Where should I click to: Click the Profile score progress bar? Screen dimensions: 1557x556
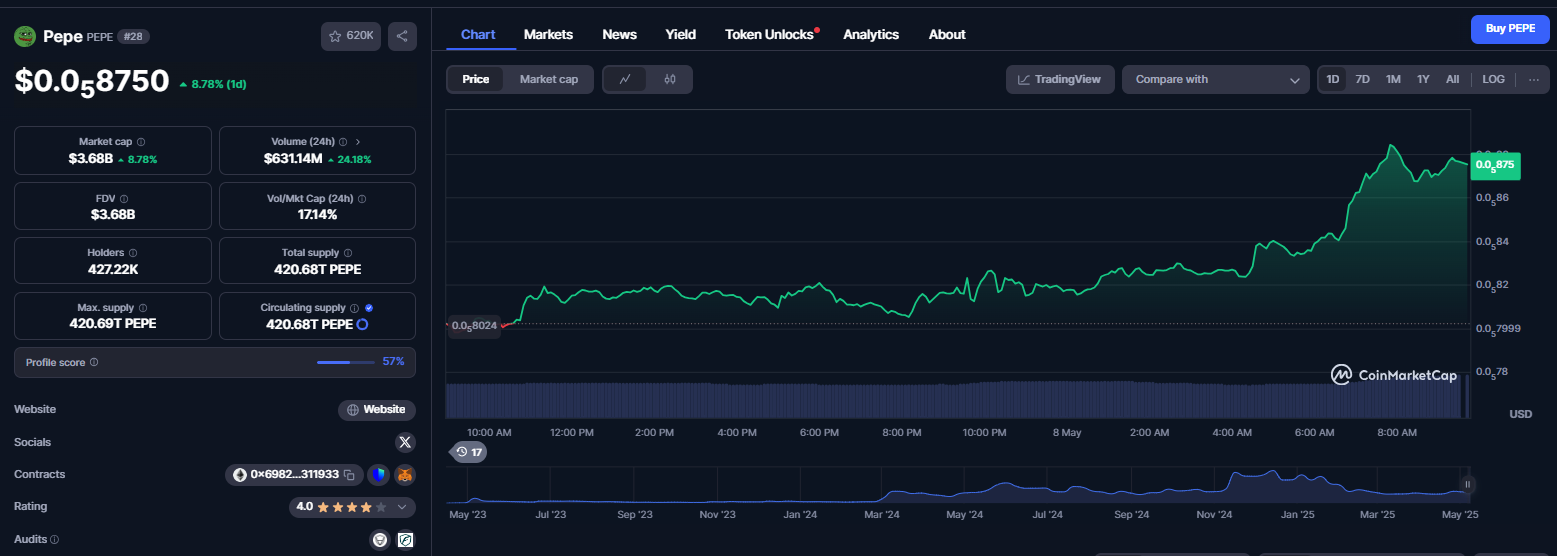pos(346,362)
